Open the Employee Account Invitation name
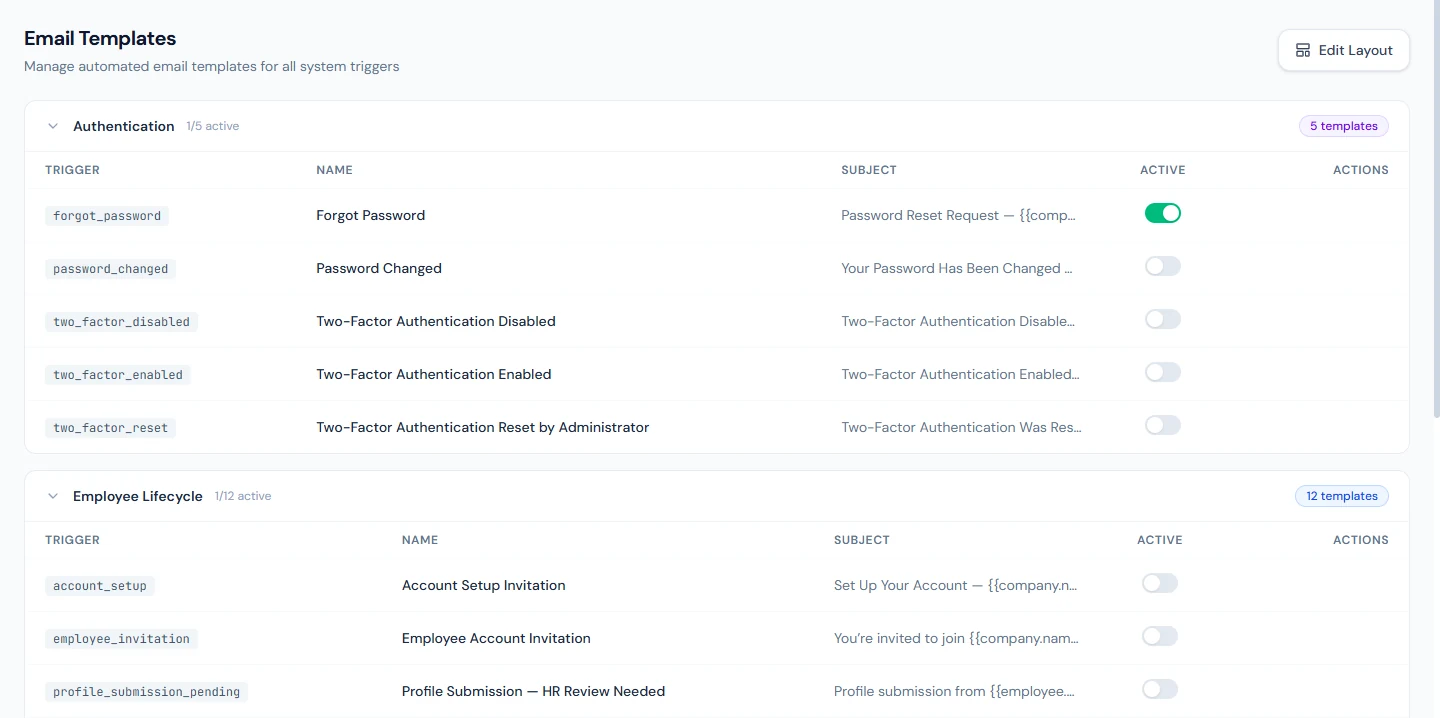The height and width of the screenshot is (718, 1440). [496, 638]
